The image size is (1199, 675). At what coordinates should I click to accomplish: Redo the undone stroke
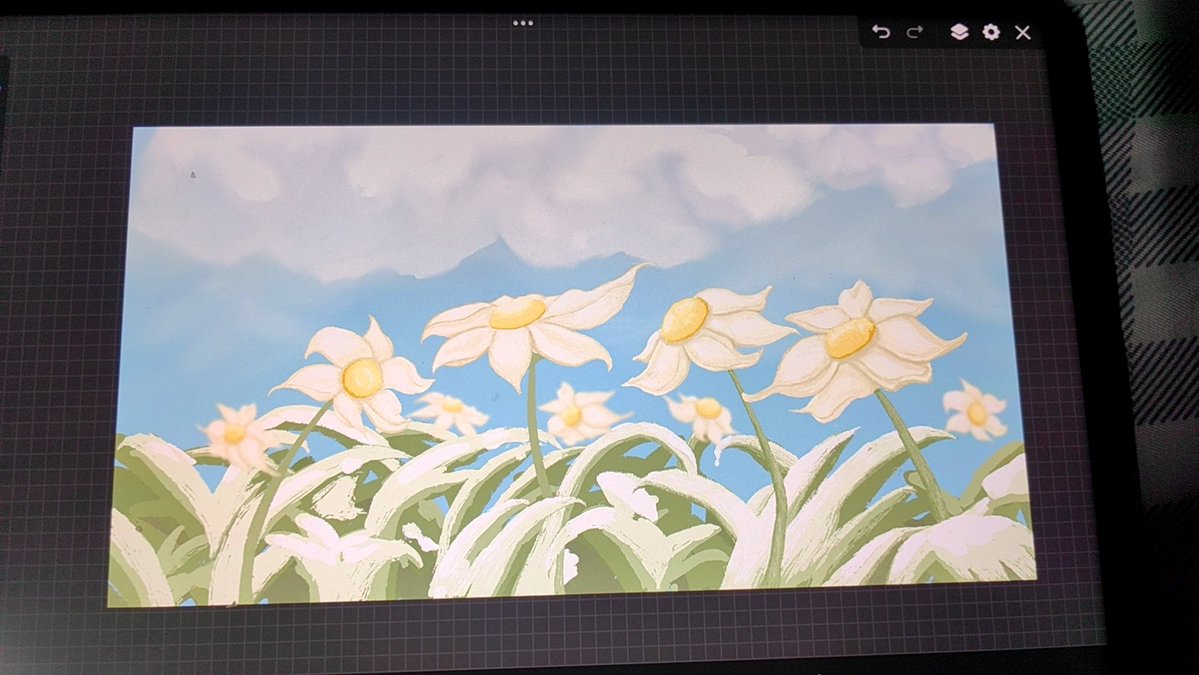tap(915, 31)
